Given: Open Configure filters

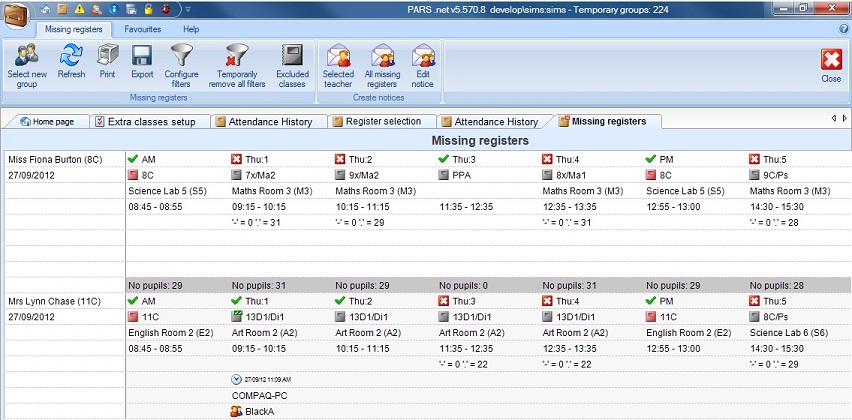Looking at the screenshot, I should pyautogui.click(x=181, y=60).
